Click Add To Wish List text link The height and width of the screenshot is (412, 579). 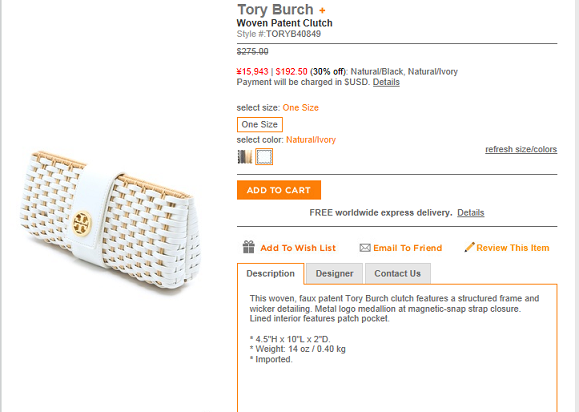coord(298,248)
